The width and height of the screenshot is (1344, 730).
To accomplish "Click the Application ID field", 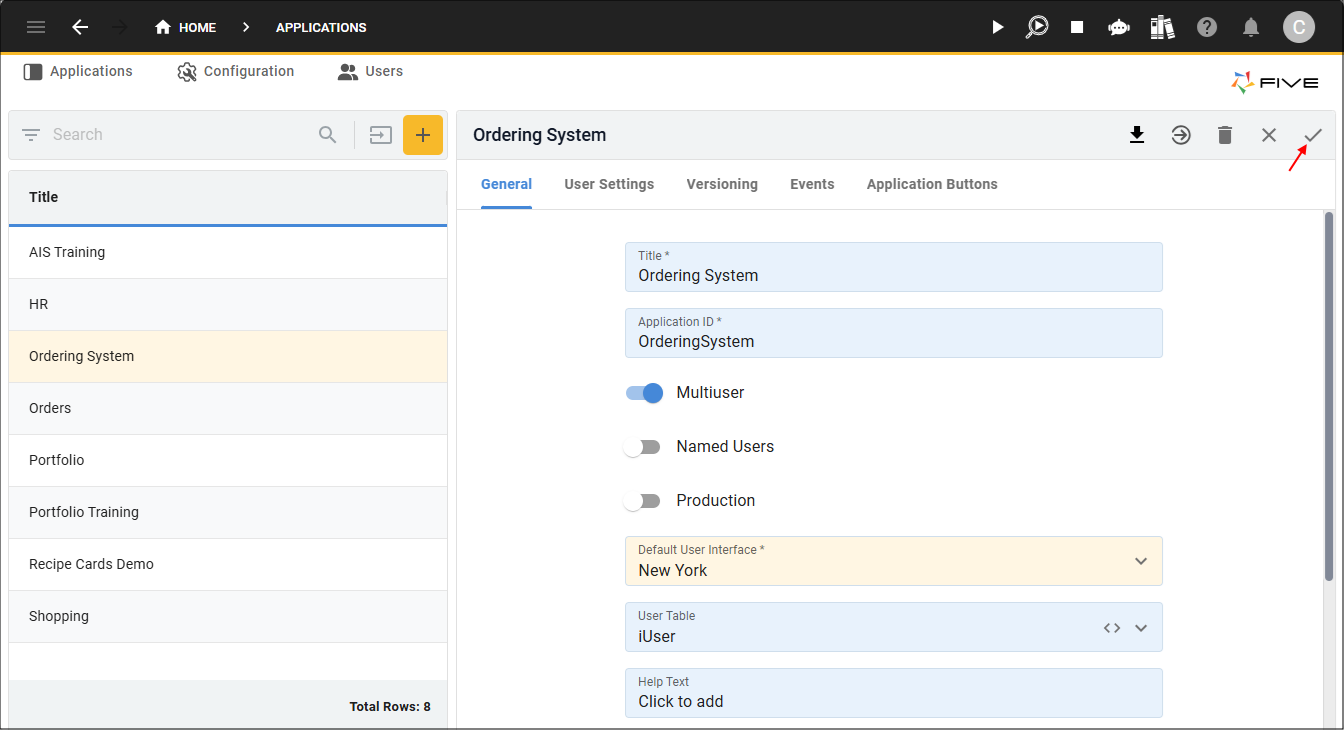I will [894, 333].
